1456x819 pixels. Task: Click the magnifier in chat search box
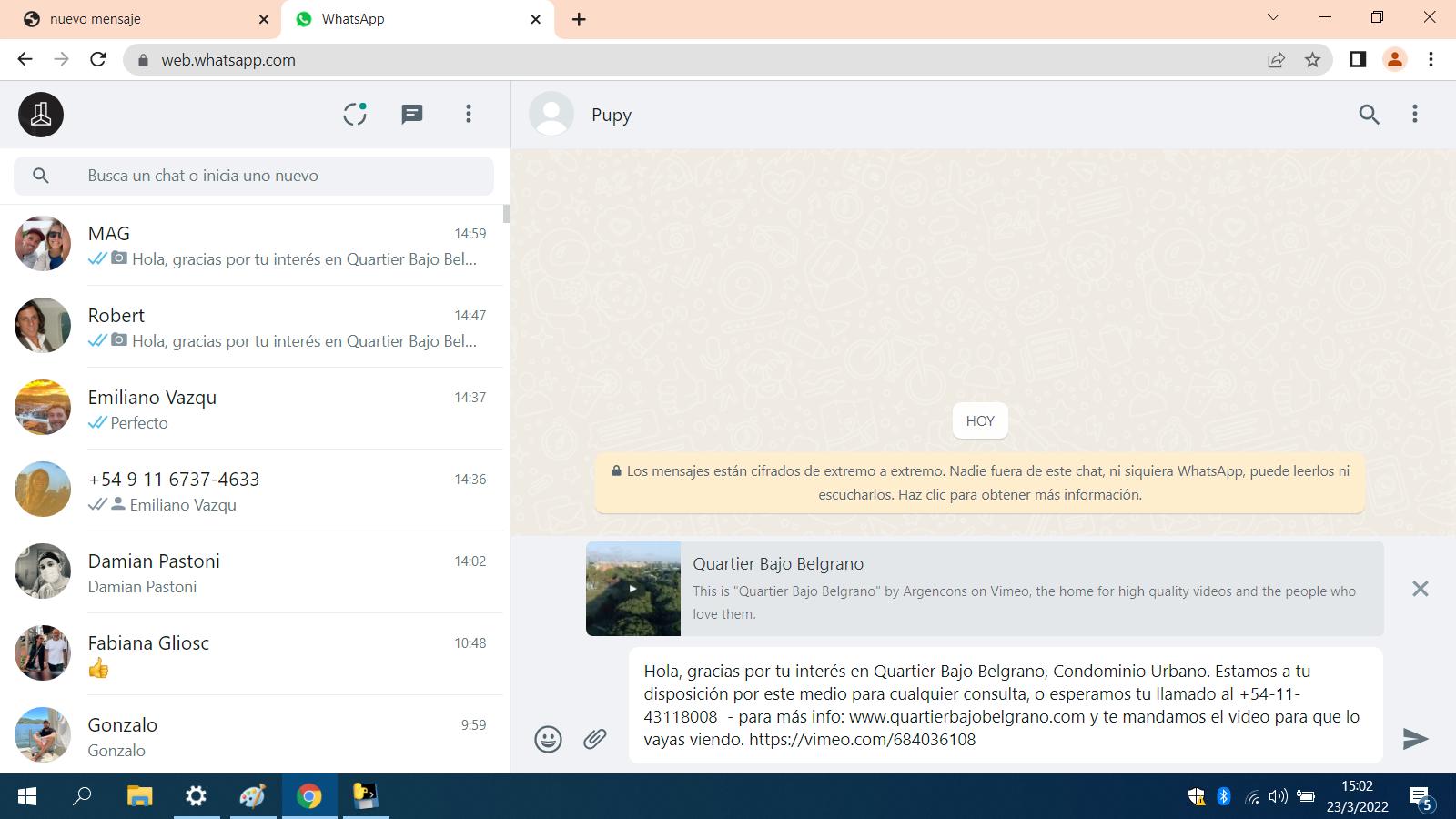(x=40, y=176)
